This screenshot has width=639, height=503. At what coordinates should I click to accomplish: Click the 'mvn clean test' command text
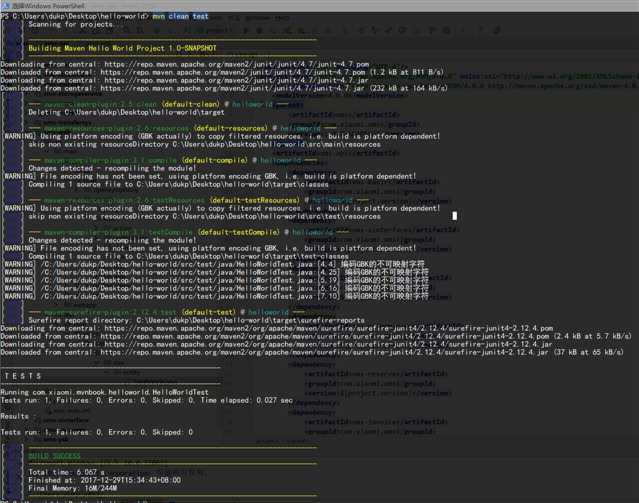tap(181, 16)
